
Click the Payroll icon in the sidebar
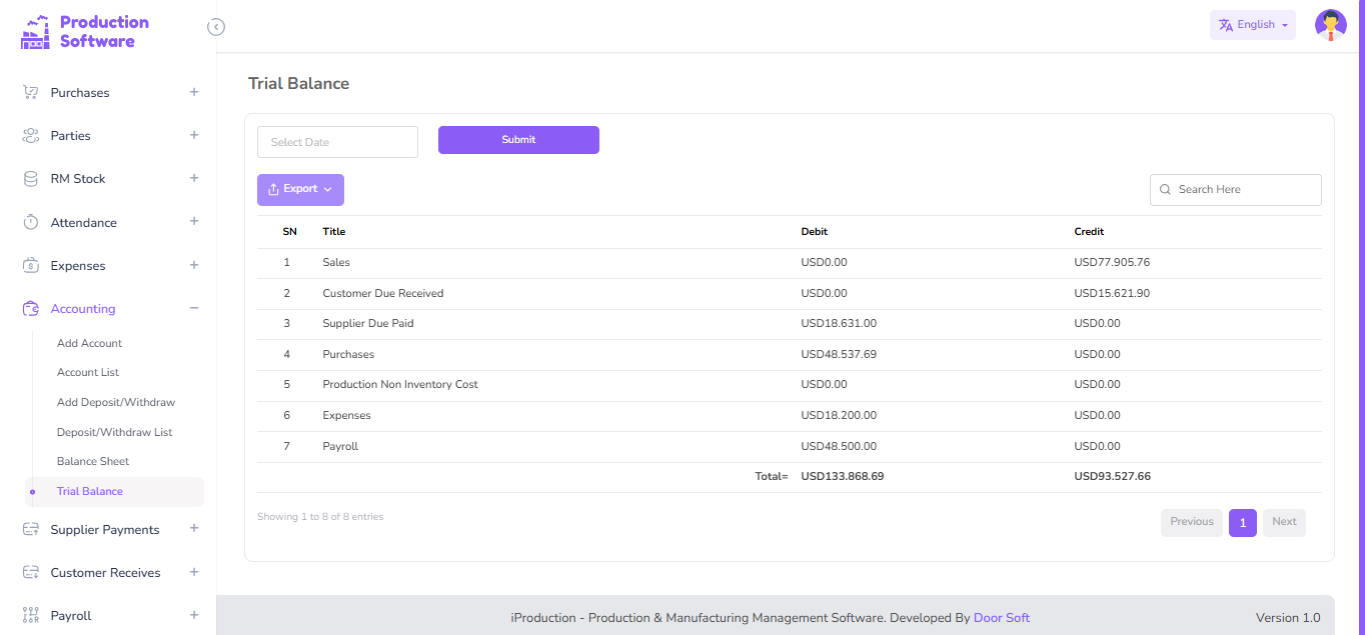point(30,614)
